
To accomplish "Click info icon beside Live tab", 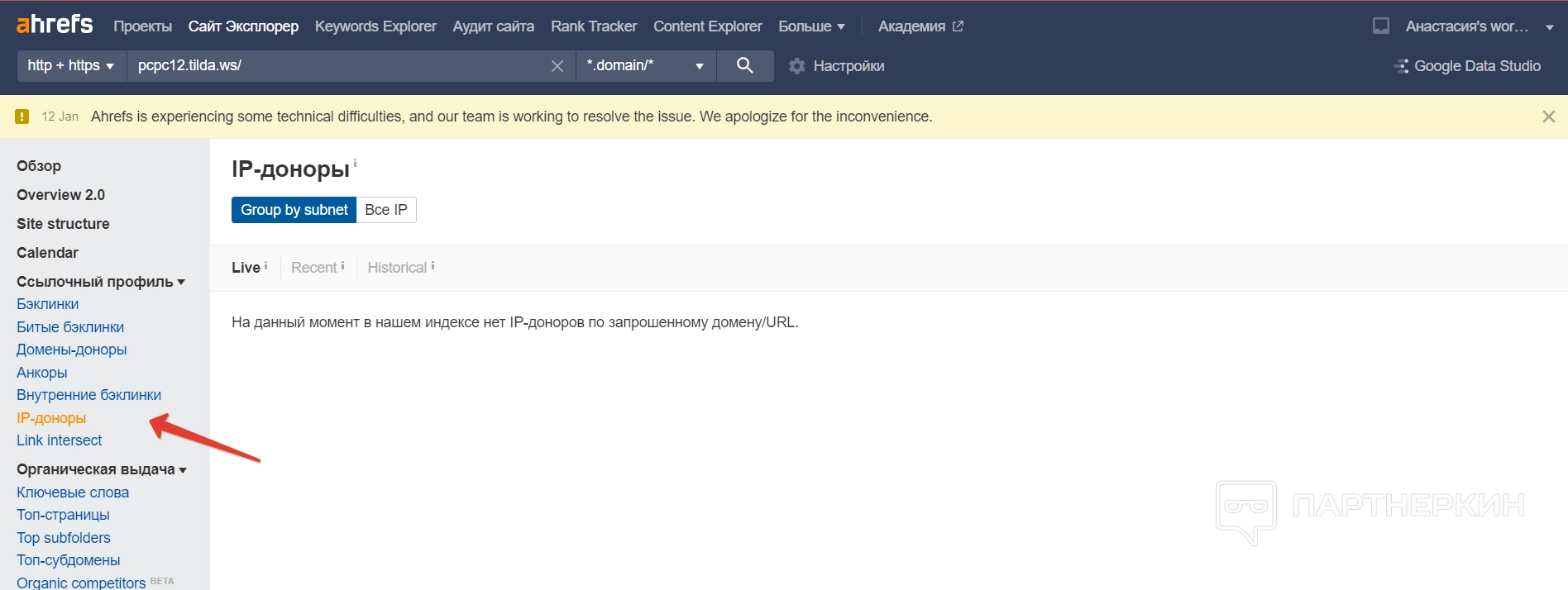I will (265, 265).
